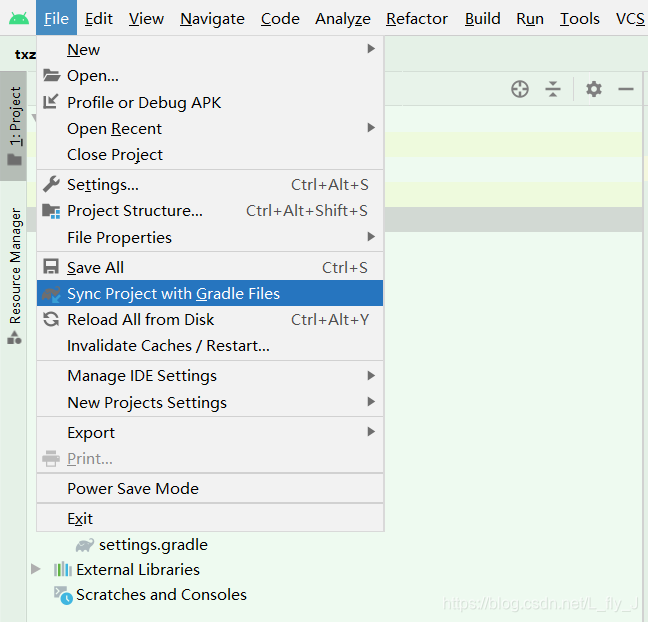Open the Navigate menu

pyautogui.click(x=212, y=18)
